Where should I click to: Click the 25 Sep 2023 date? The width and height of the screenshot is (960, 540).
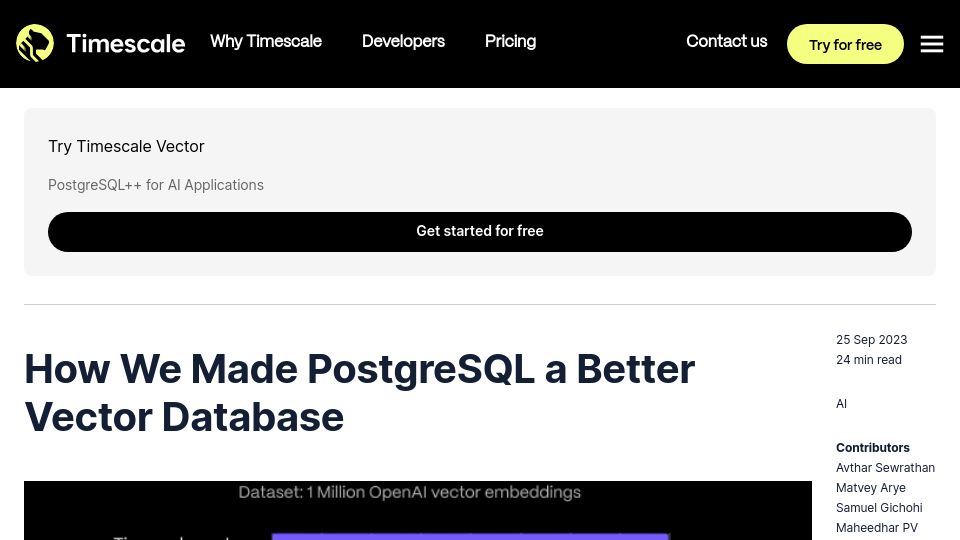871,340
